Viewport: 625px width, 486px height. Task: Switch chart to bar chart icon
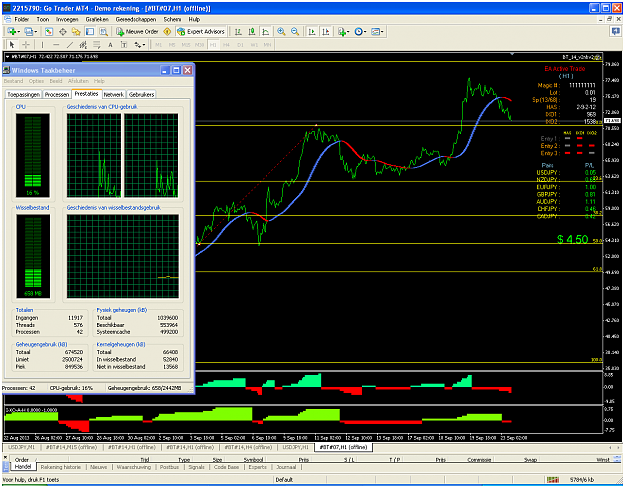pyautogui.click(x=238, y=31)
